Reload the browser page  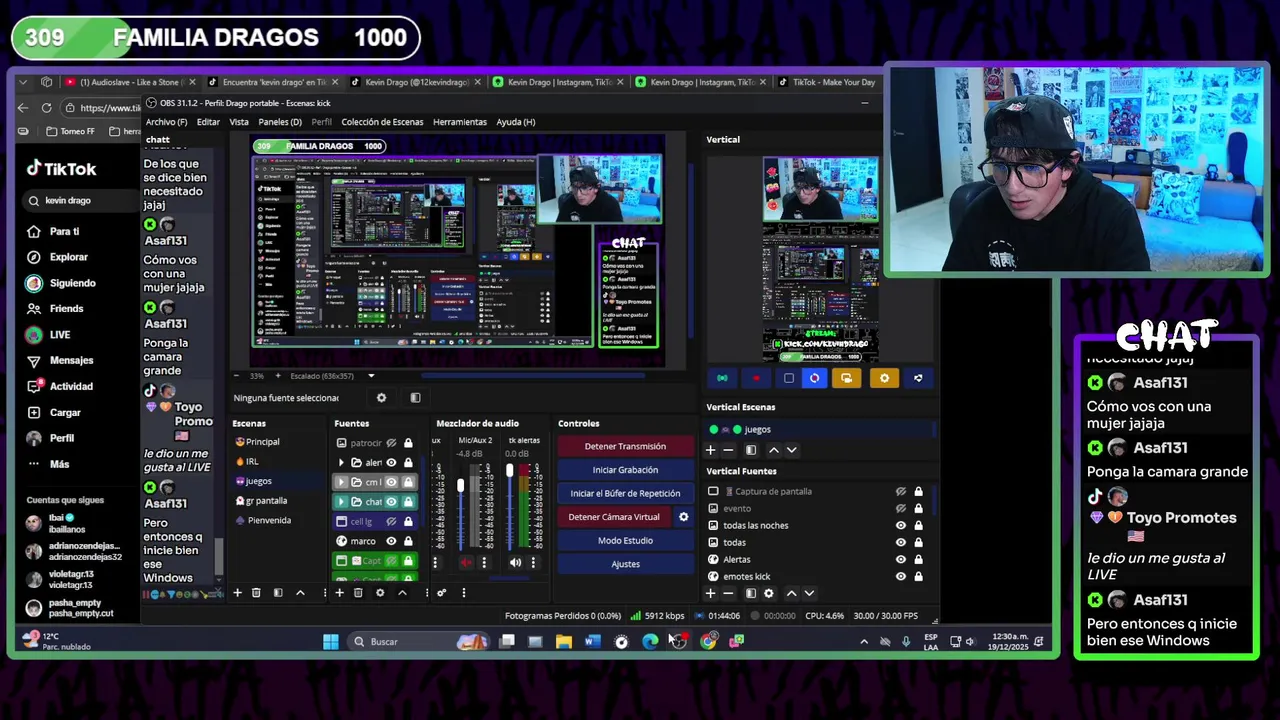pyautogui.click(x=46, y=108)
